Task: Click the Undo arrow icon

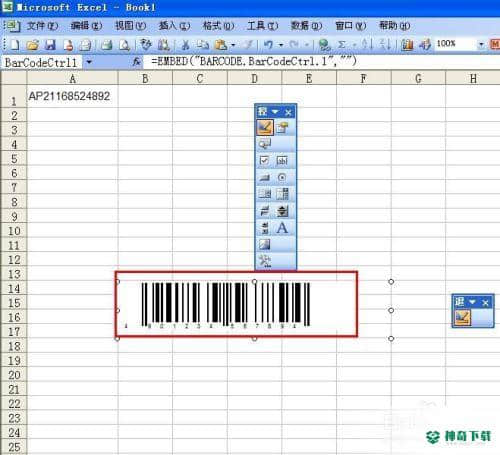Action: tap(268, 44)
